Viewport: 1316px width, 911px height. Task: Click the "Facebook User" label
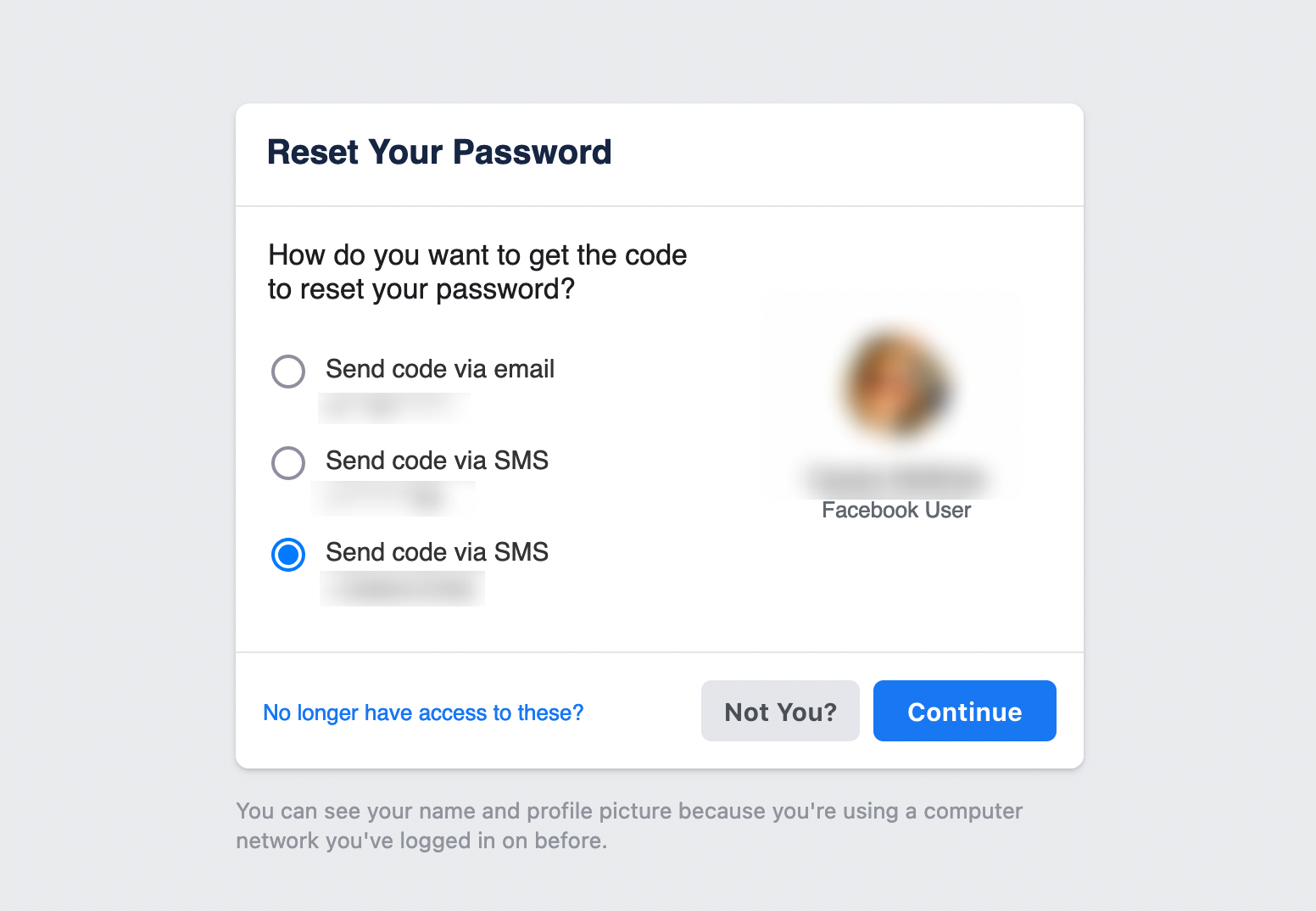click(x=896, y=510)
